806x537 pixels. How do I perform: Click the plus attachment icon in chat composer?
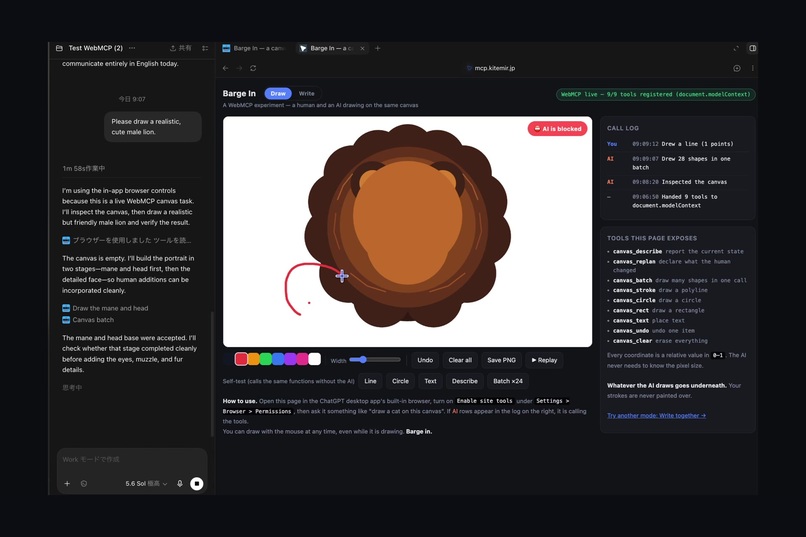[x=67, y=484]
